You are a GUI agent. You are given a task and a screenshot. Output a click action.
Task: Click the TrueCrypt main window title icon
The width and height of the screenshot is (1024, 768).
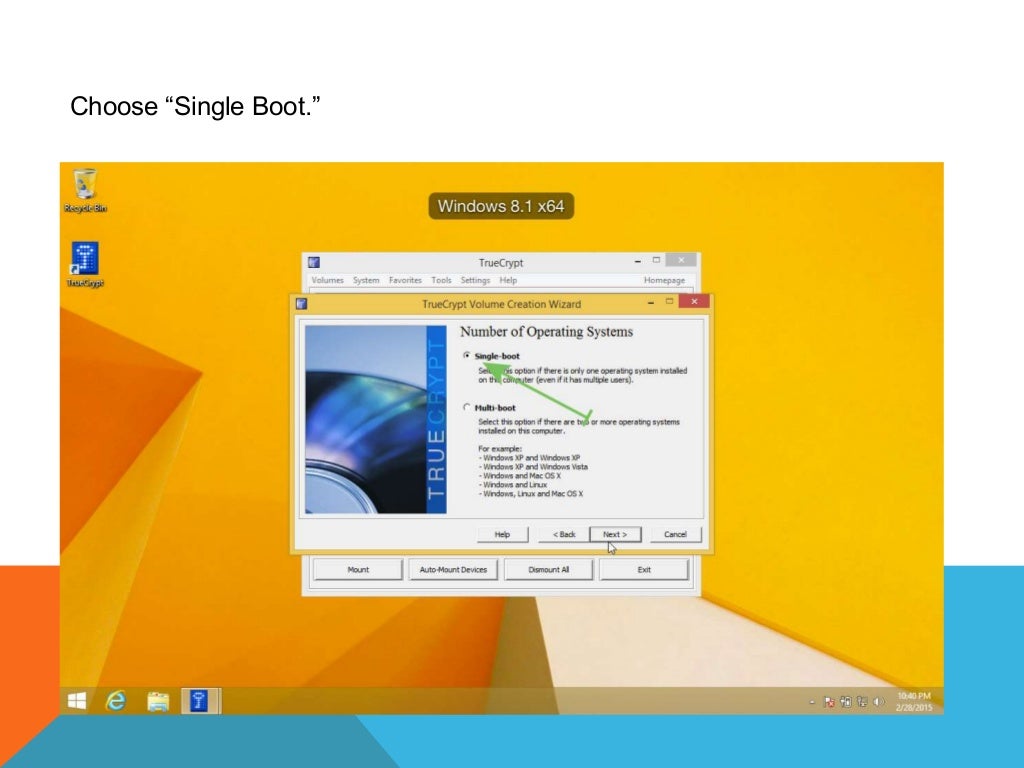coord(313,262)
